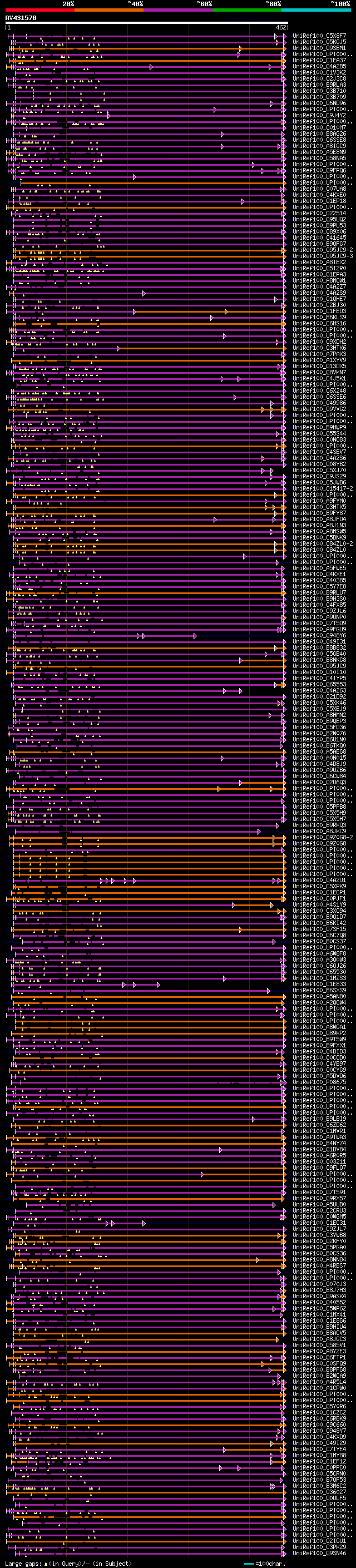Select hit UniRef100_C1V3K2
The image size is (356, 1568).
tap(319, 72)
